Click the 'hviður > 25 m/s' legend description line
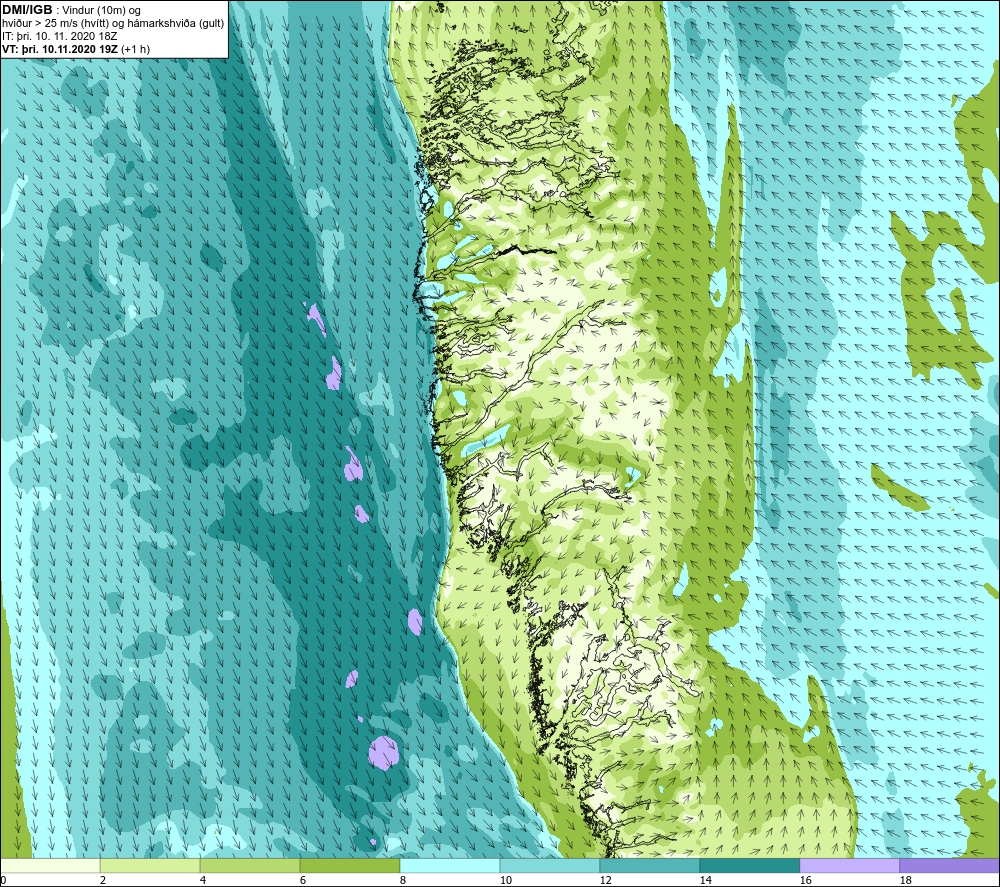This screenshot has width=1000, height=887. (114, 24)
